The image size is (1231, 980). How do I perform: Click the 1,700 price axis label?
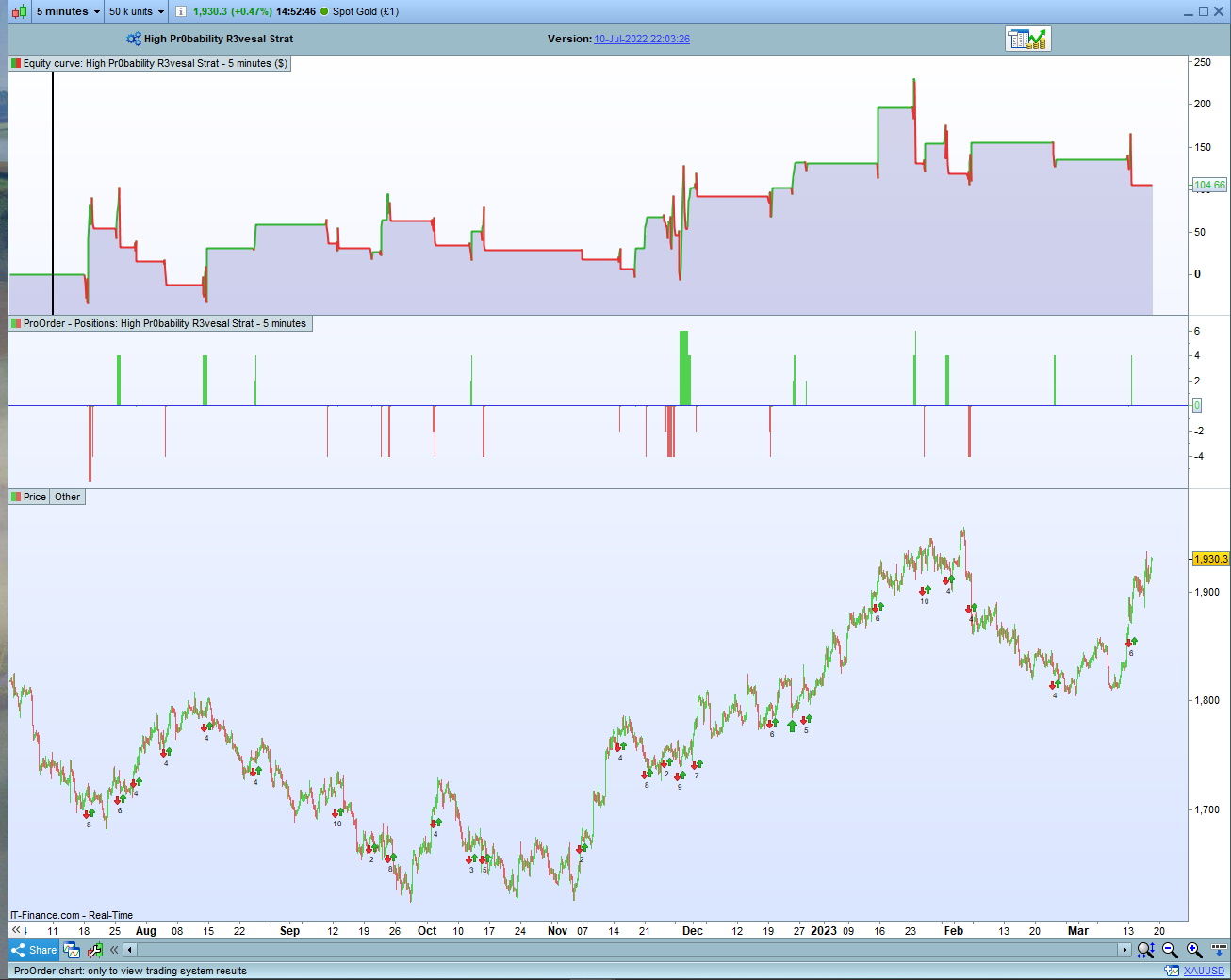click(x=1207, y=809)
